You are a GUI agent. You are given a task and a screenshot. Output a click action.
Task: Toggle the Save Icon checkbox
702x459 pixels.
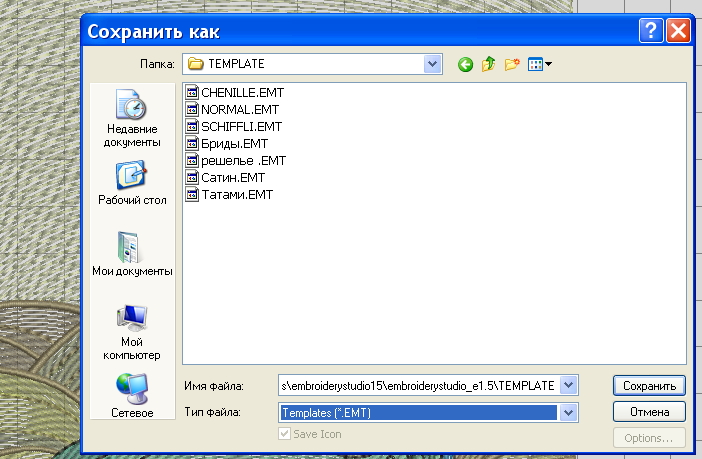(284, 434)
